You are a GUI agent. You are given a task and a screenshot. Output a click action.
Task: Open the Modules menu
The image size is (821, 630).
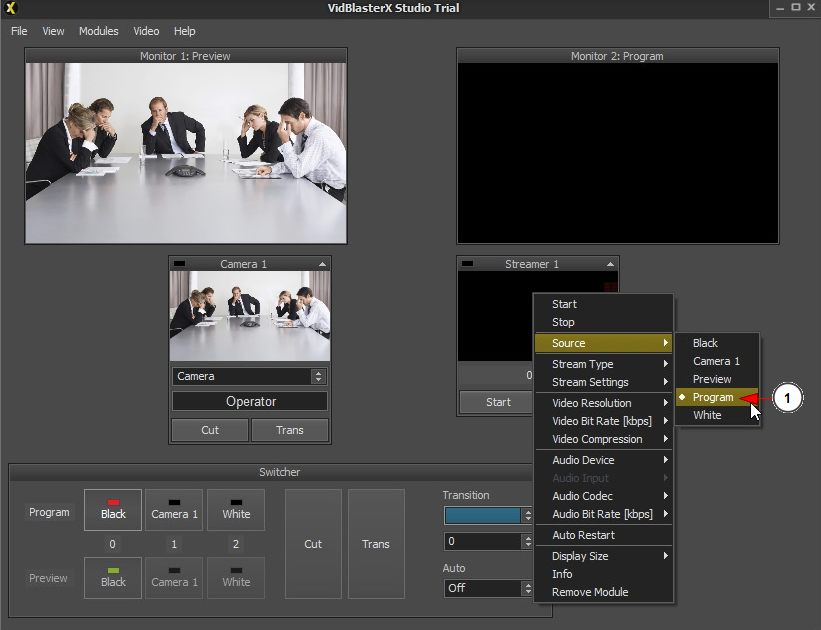coord(98,31)
